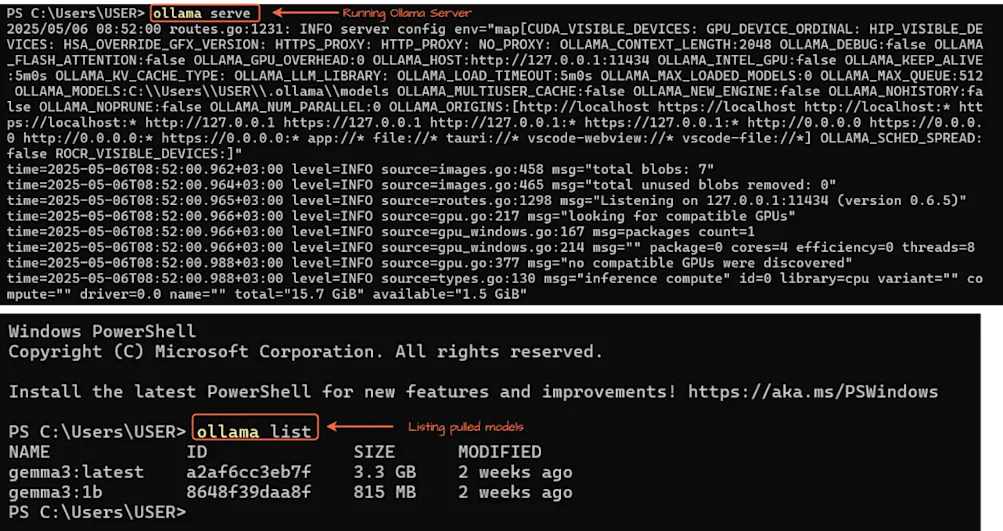Click the final empty PS C:\Users\USER> prompt
The image size is (1003, 531).
(x=97, y=512)
